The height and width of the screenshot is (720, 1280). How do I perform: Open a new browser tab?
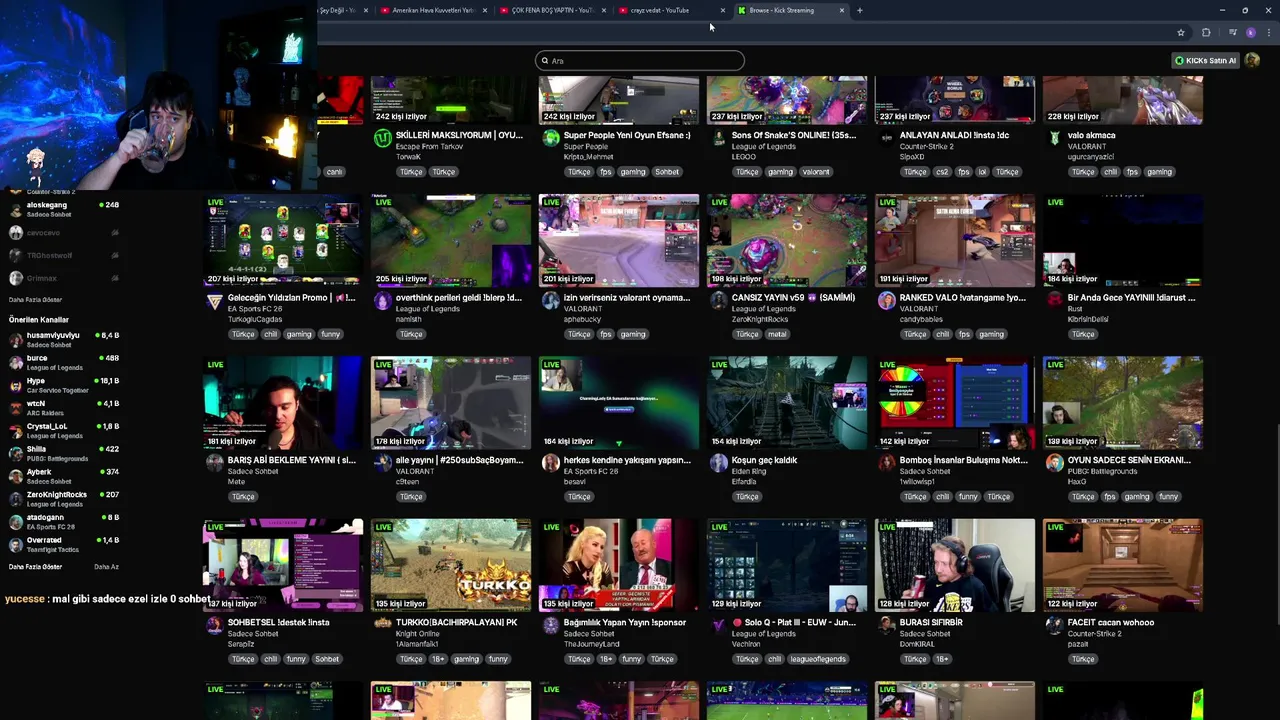point(860,10)
